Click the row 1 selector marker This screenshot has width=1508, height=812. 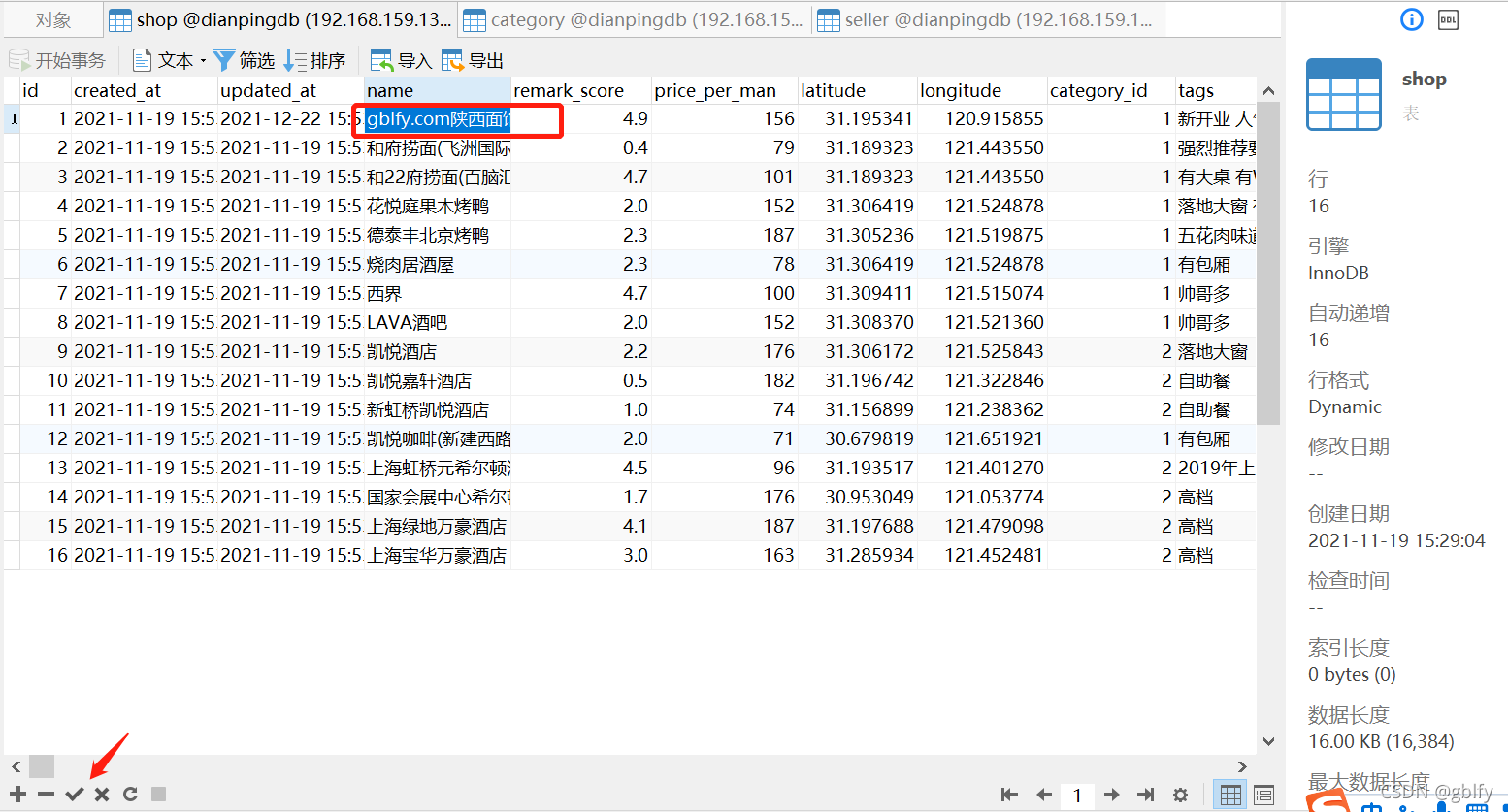click(12, 119)
